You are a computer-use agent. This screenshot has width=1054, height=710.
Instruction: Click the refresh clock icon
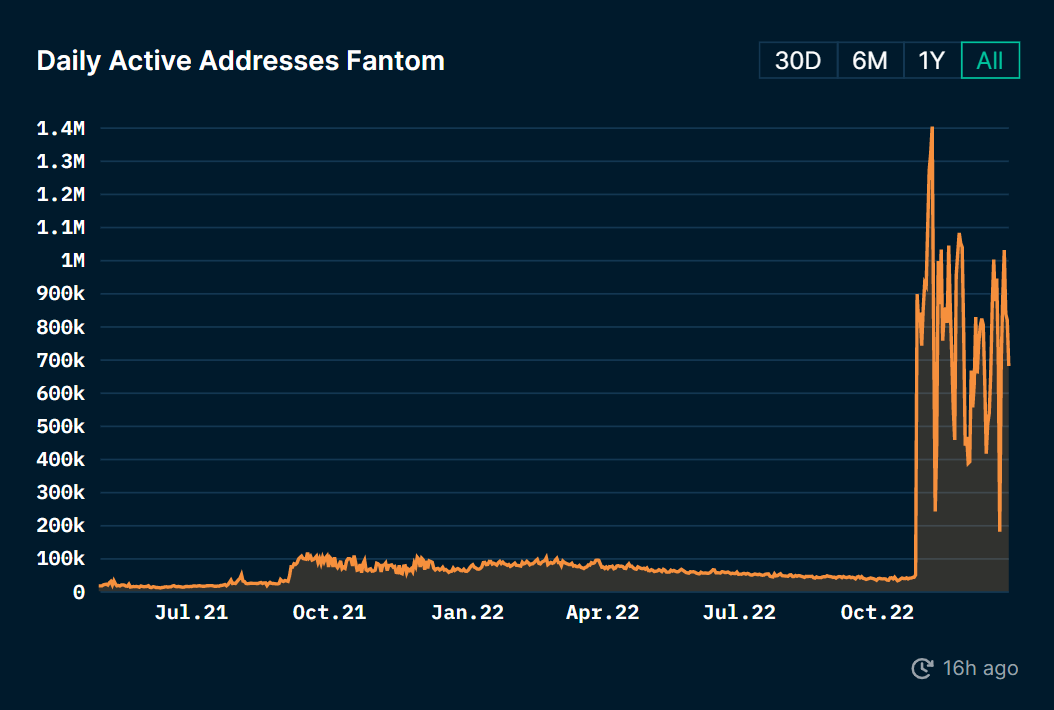tap(922, 668)
